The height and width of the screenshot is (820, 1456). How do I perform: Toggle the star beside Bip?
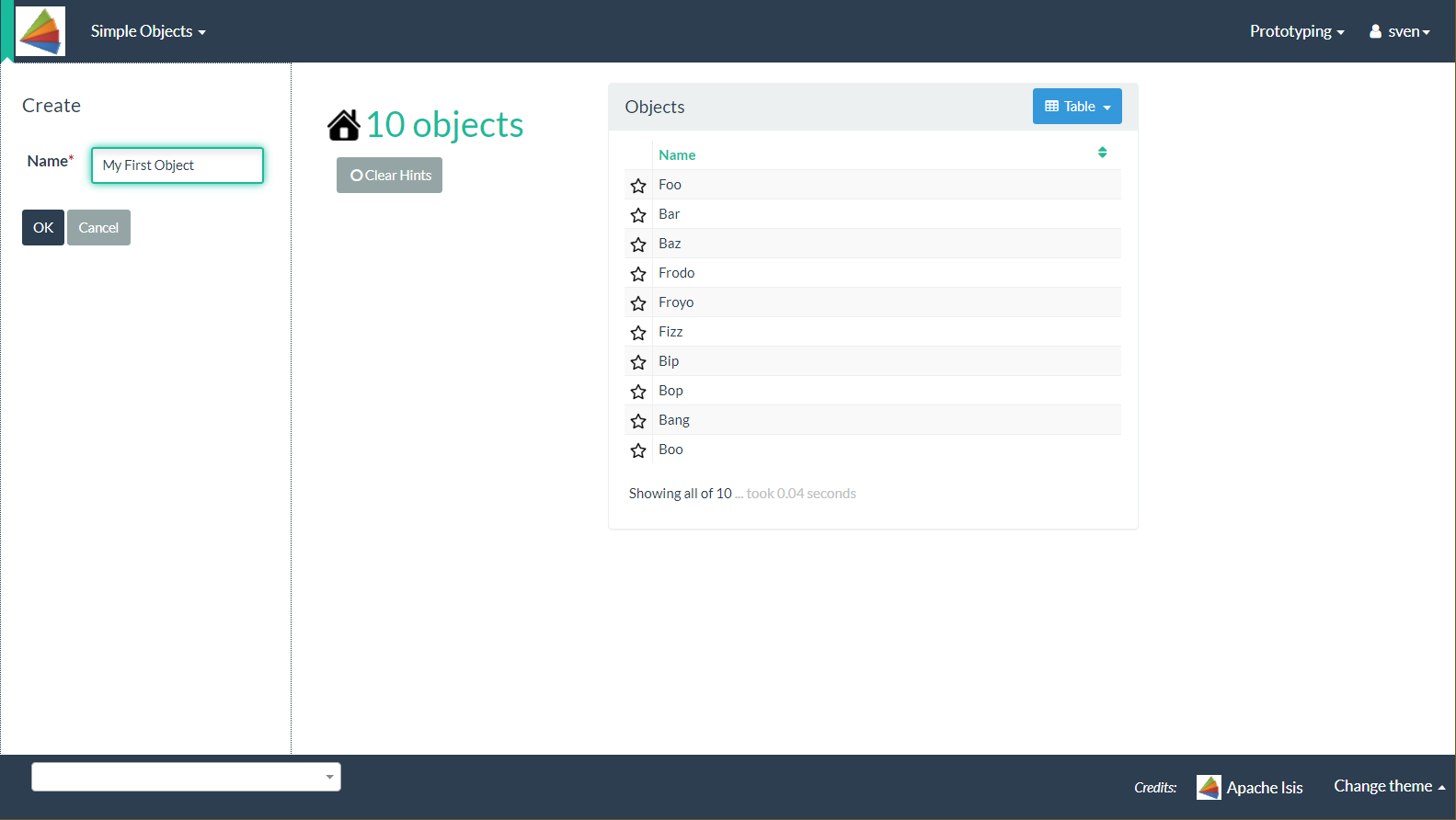(x=638, y=362)
